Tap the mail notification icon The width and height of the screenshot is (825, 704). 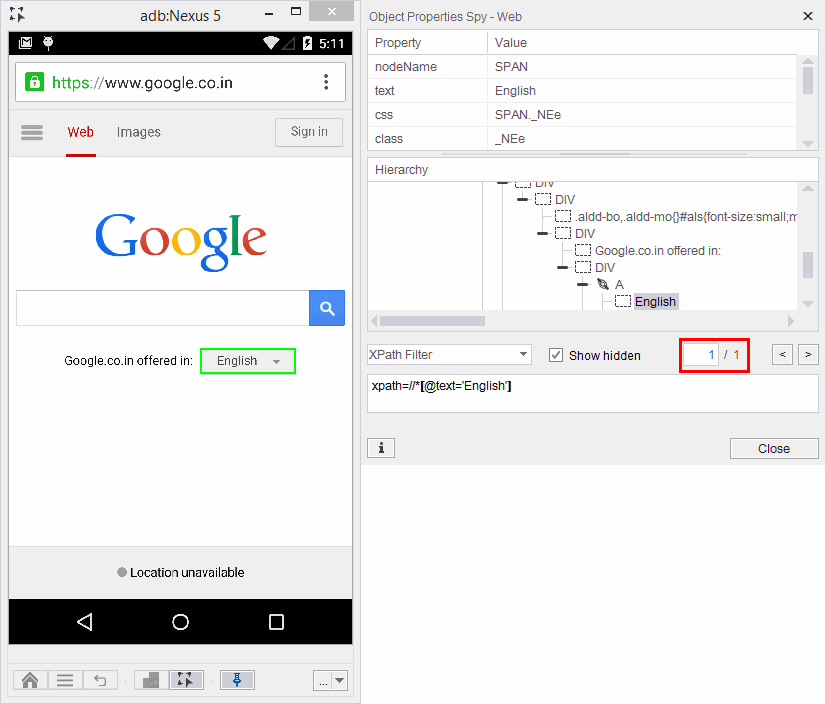point(25,43)
